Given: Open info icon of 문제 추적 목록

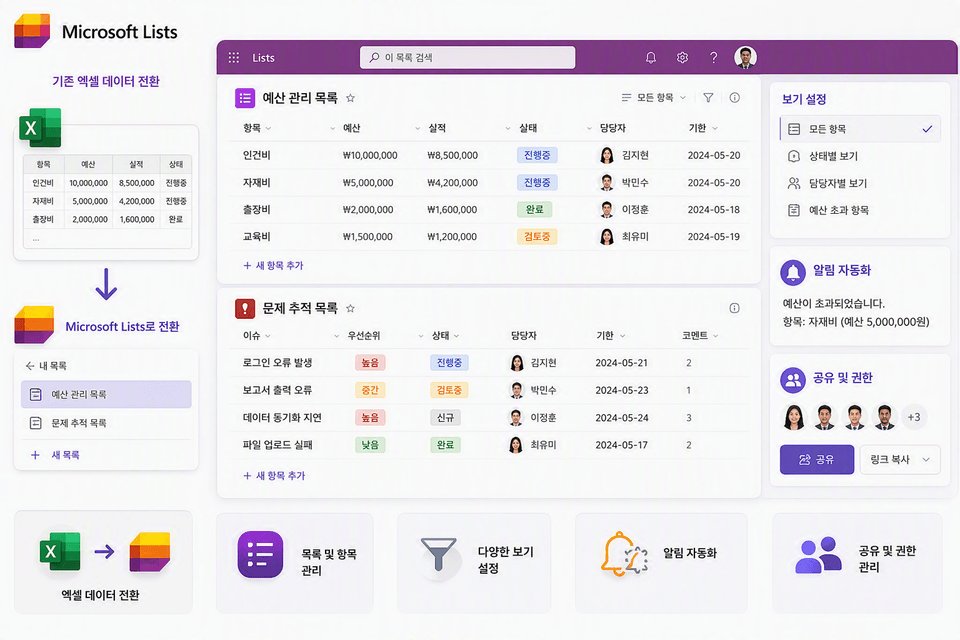Looking at the screenshot, I should click(735, 308).
